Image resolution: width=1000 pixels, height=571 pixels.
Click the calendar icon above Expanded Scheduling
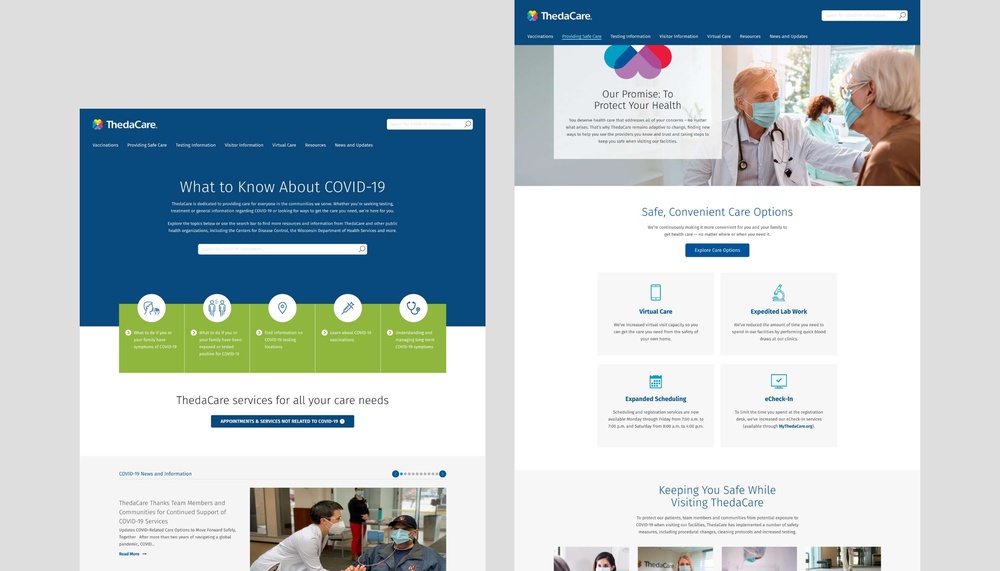tap(656, 382)
